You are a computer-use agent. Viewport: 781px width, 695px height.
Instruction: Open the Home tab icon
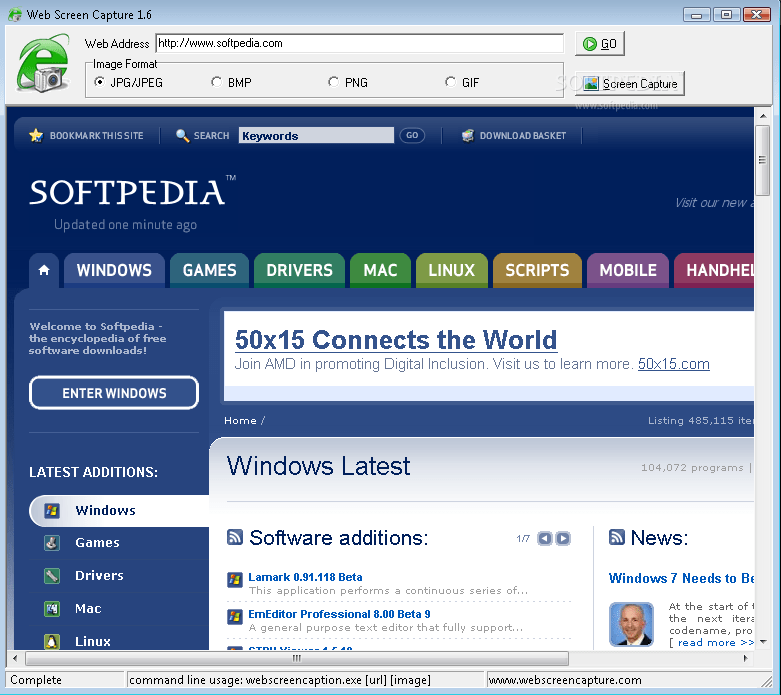click(44, 270)
